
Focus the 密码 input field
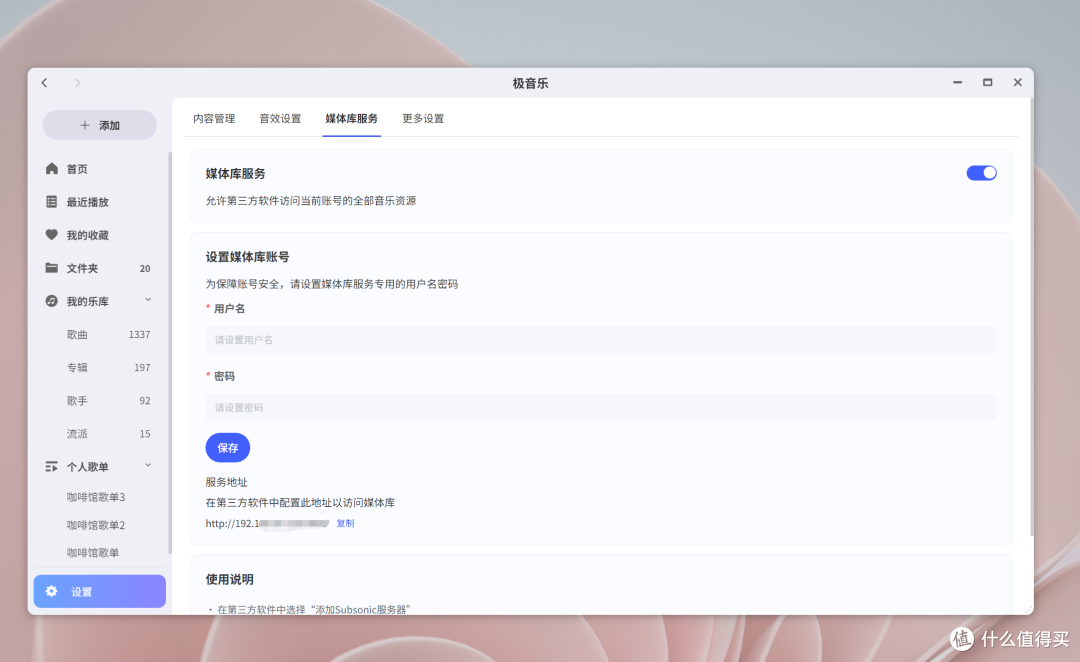(601, 407)
